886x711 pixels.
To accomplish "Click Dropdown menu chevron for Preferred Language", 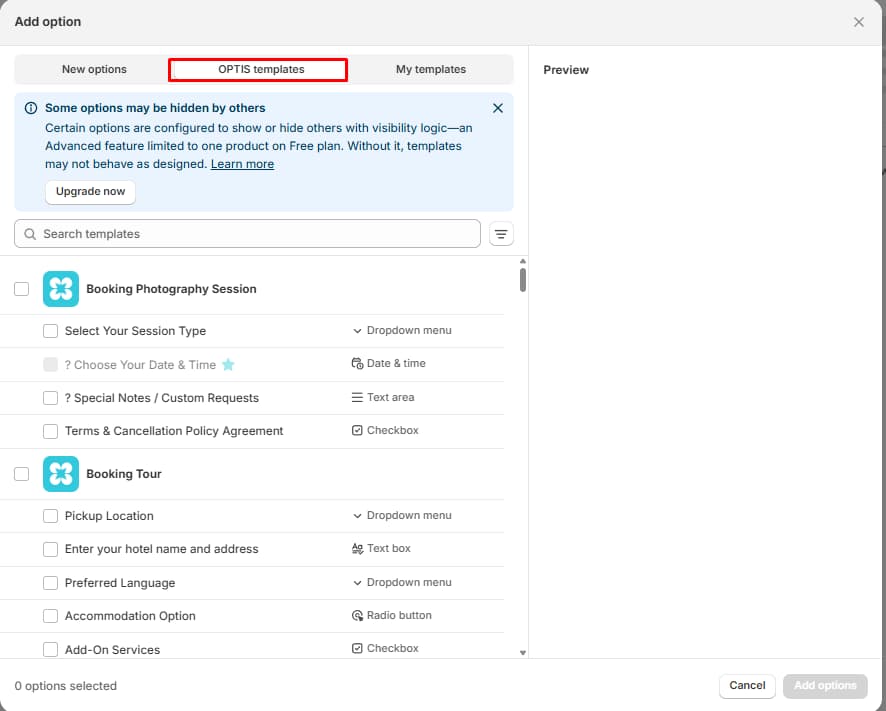I will click(357, 583).
